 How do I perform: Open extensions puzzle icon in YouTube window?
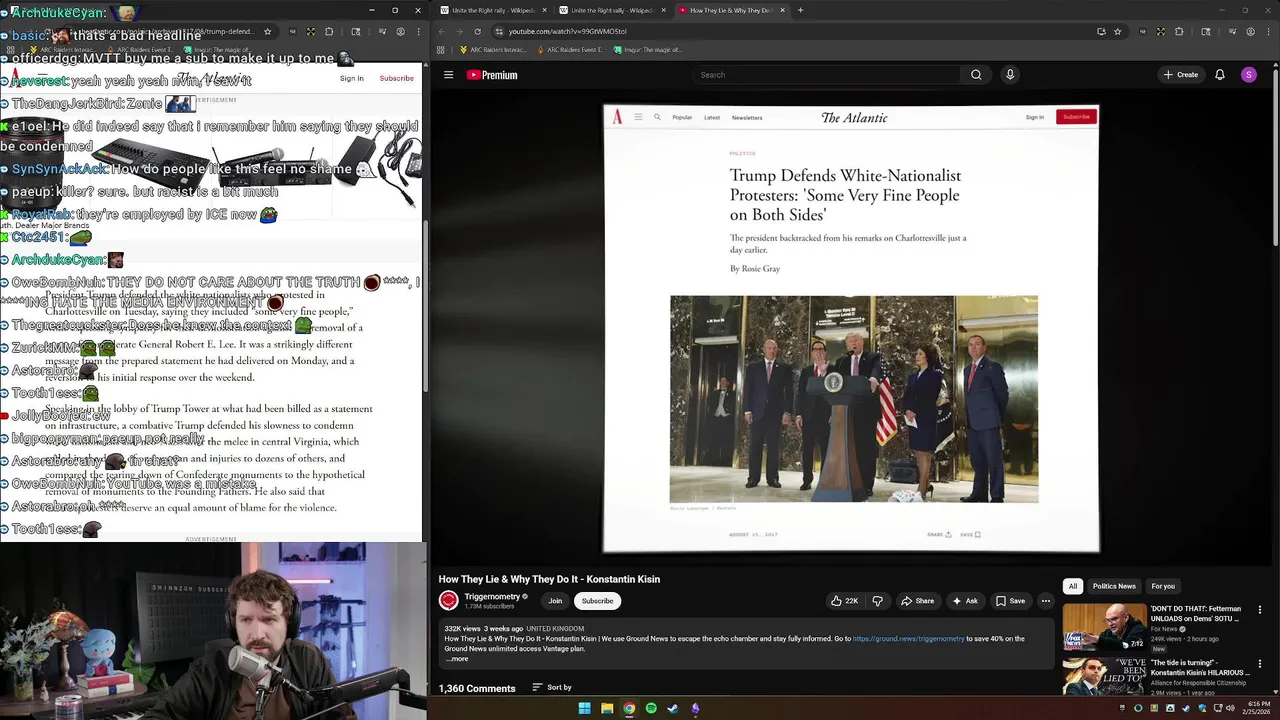pos(1179,31)
